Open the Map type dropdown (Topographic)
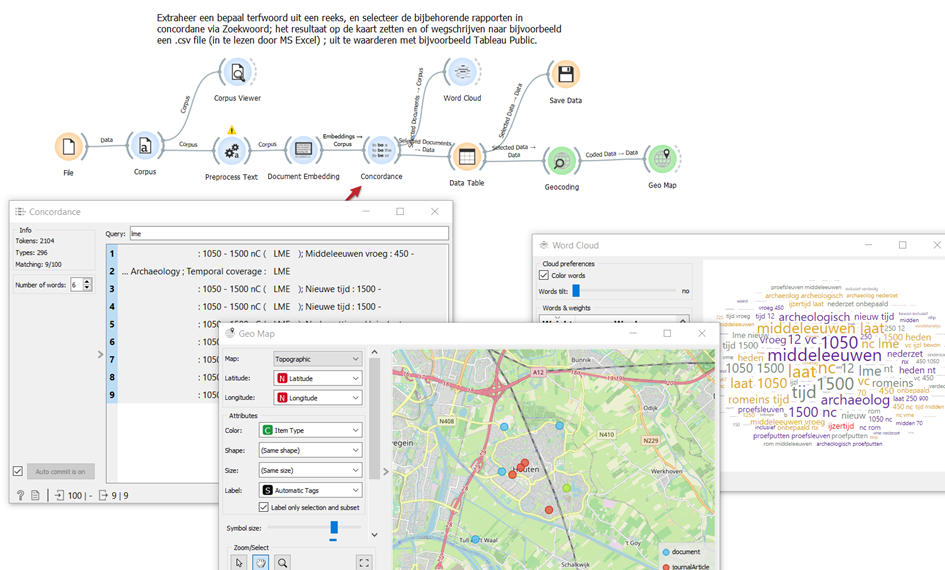The image size is (945, 570). tap(317, 358)
